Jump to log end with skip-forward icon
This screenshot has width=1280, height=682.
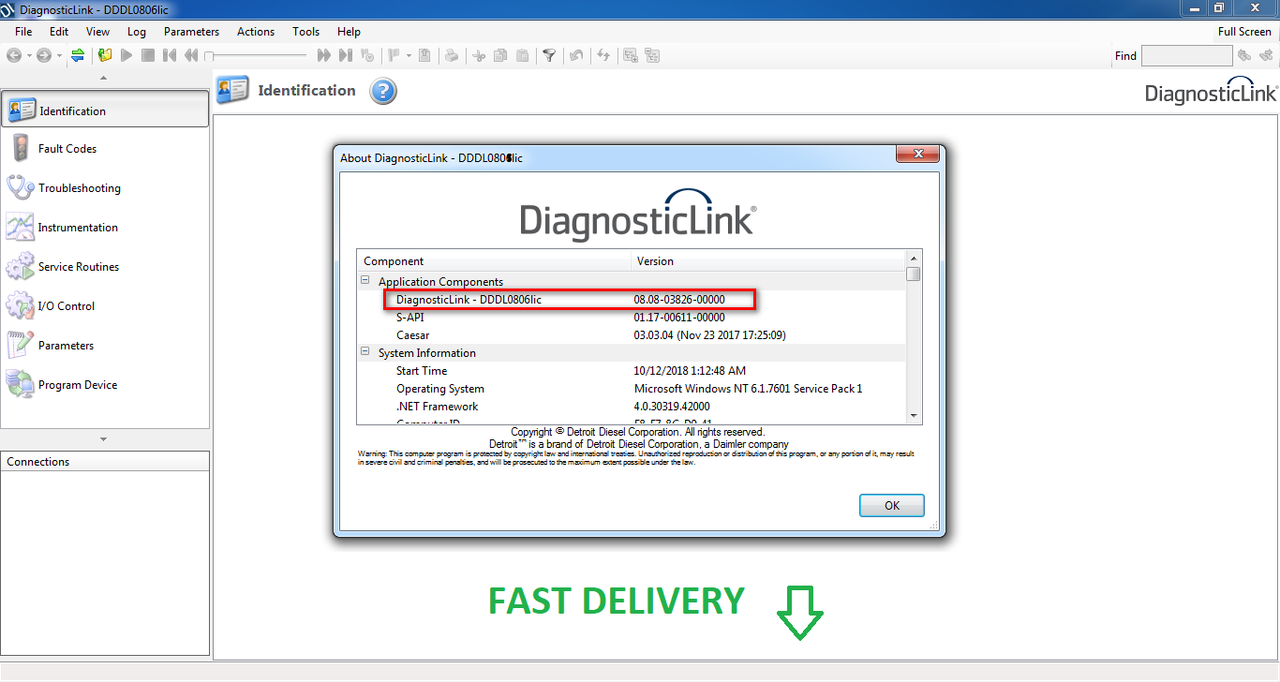click(x=345, y=55)
